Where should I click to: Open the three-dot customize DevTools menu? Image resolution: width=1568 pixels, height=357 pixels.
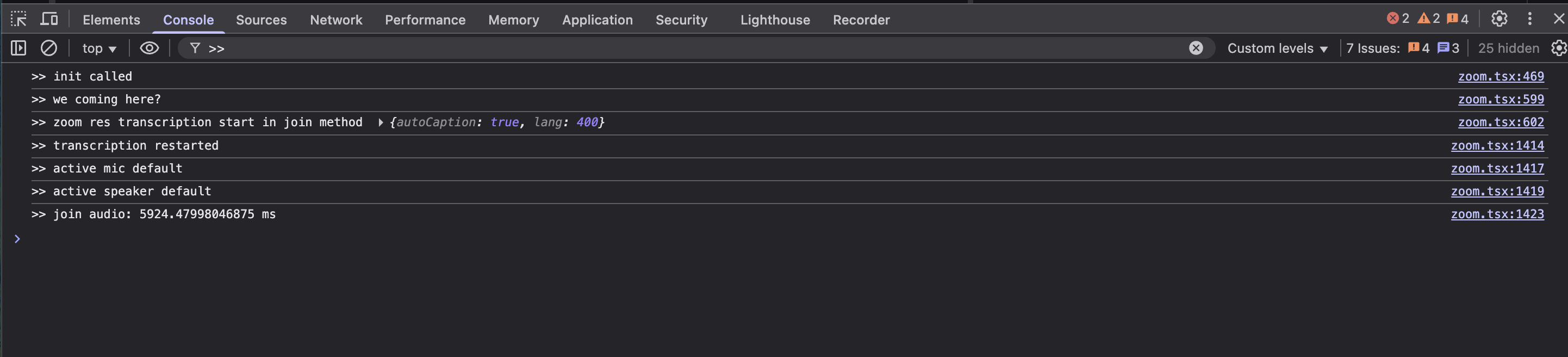point(1529,19)
